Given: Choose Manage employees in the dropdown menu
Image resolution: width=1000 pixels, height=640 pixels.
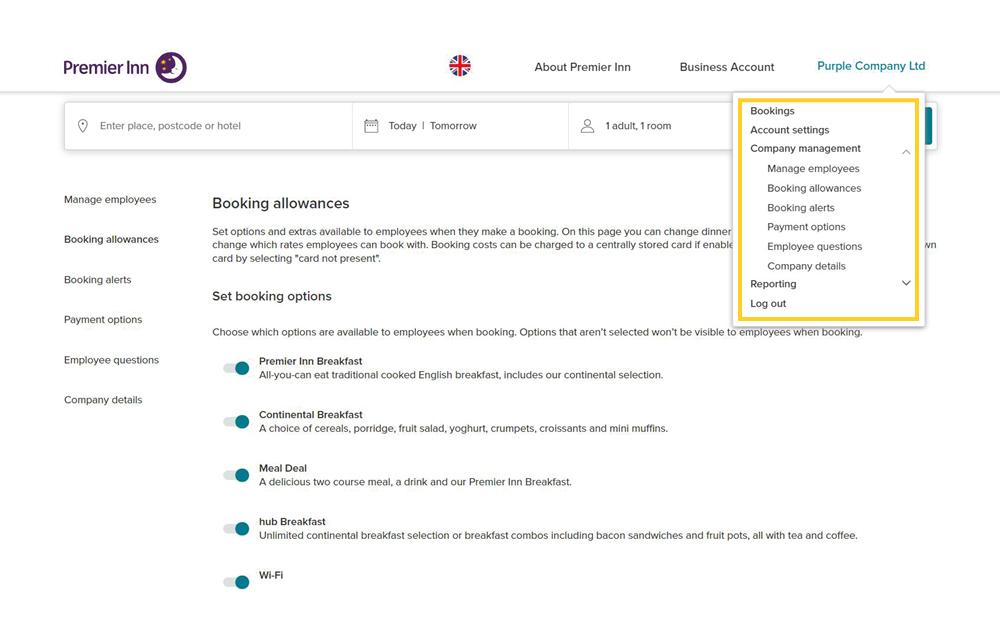Looking at the screenshot, I should pyautogui.click(x=813, y=169).
